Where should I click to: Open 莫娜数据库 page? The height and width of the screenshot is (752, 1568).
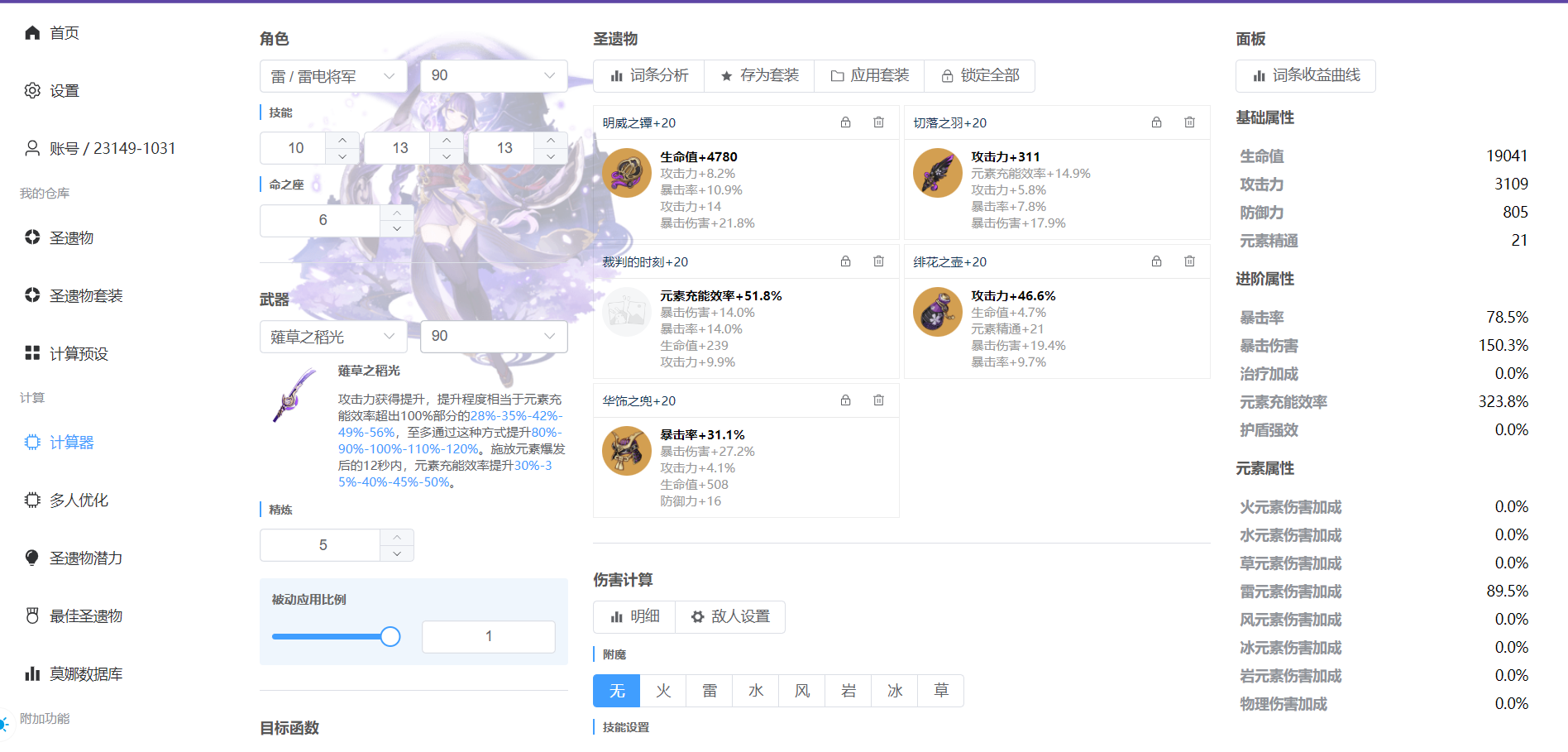point(86,674)
